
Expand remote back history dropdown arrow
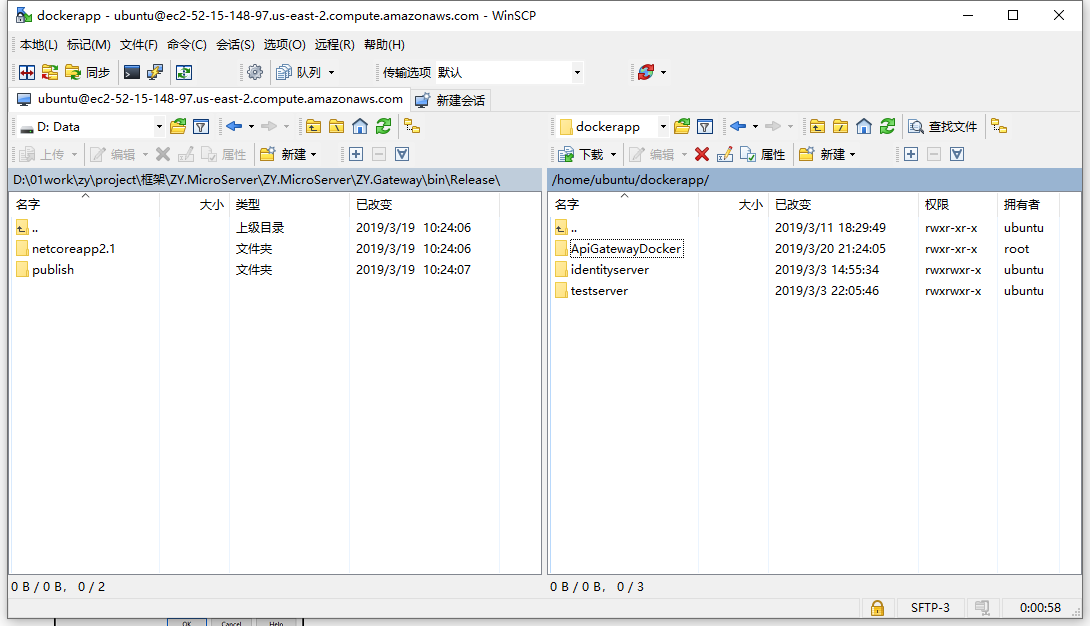point(756,126)
